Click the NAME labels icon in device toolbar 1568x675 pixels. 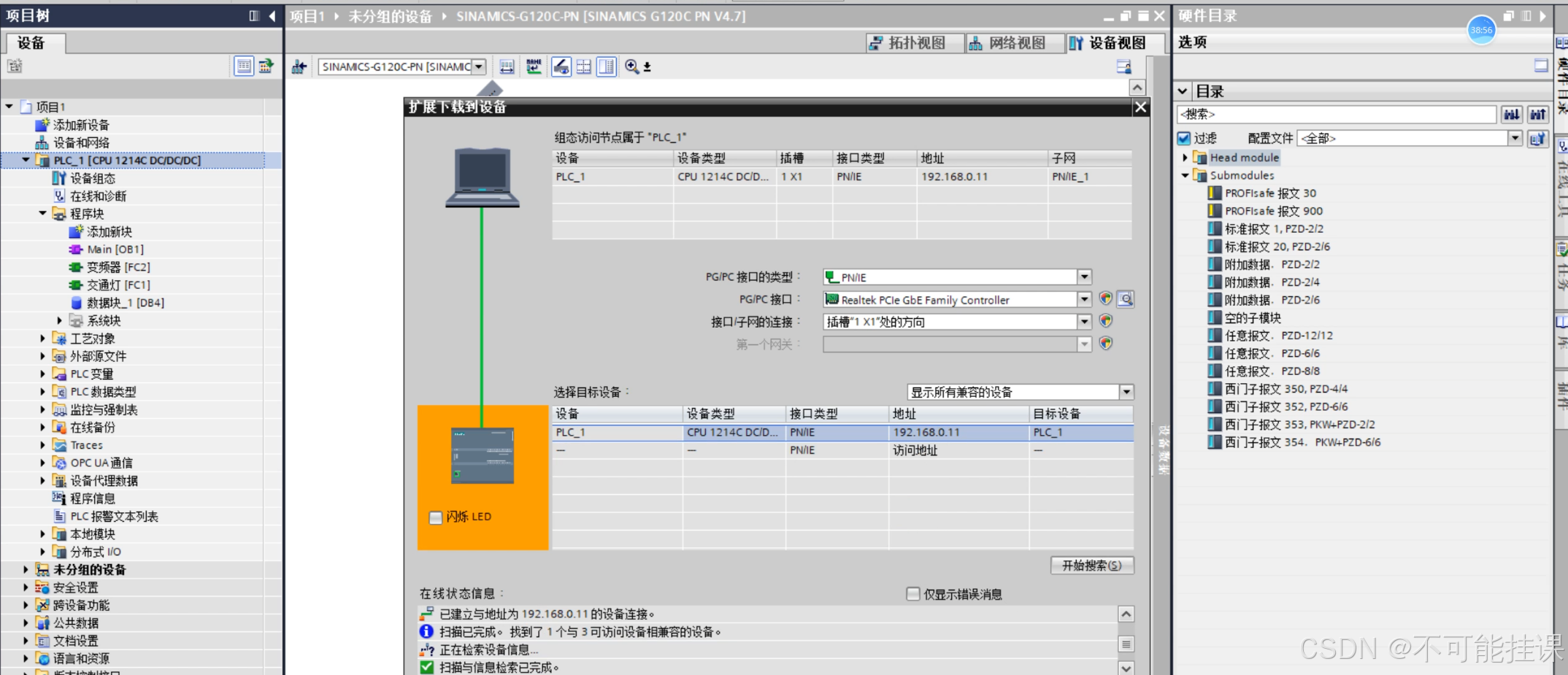(x=534, y=67)
